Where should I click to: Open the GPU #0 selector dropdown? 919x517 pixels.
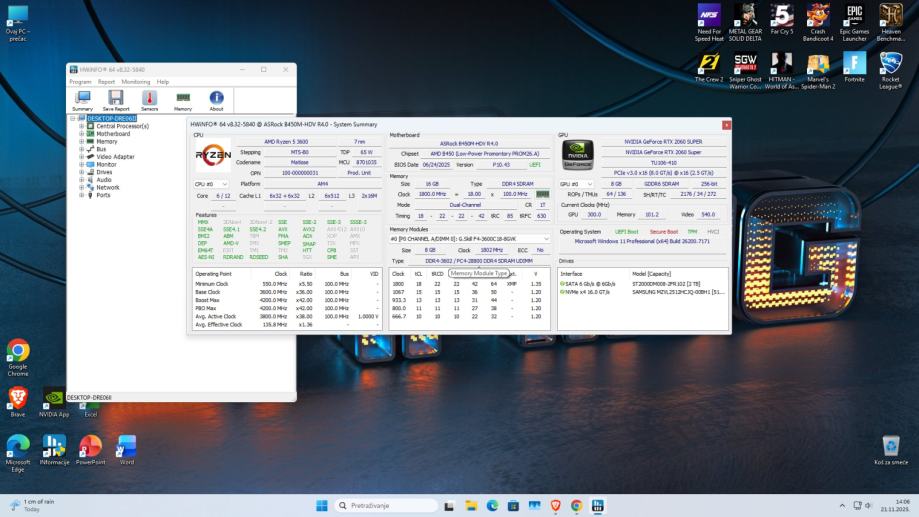[577, 184]
